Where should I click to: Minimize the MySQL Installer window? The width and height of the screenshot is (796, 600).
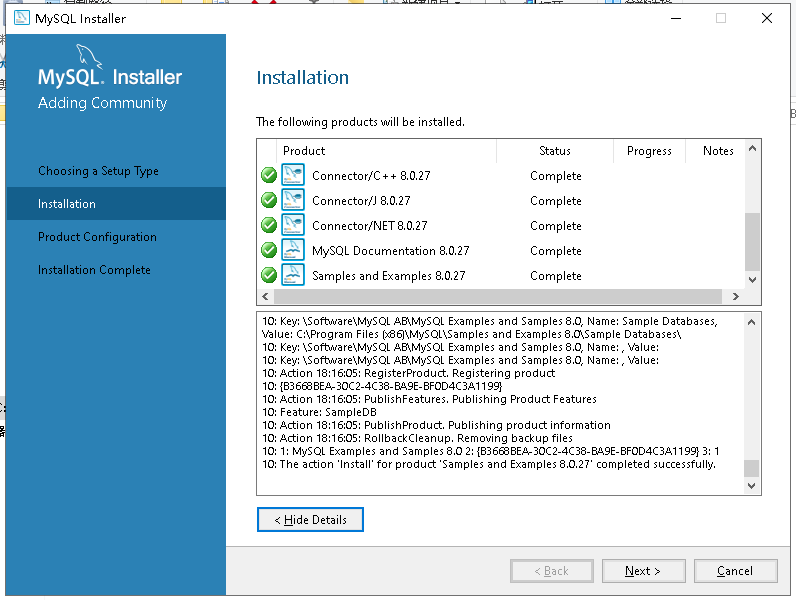point(676,18)
